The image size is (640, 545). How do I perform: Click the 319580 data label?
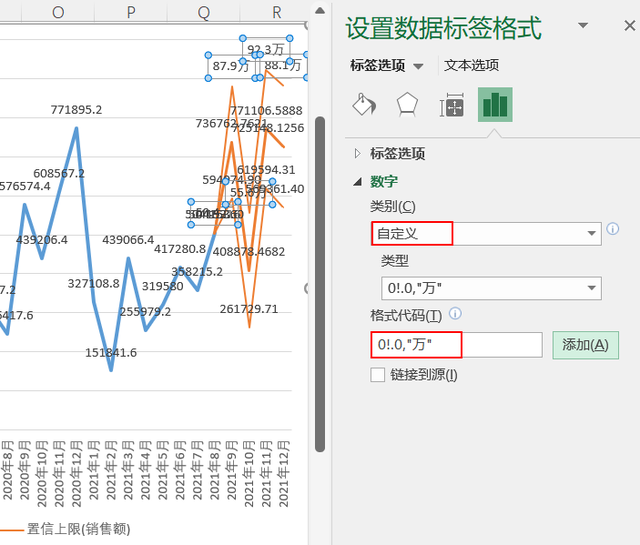point(162,286)
